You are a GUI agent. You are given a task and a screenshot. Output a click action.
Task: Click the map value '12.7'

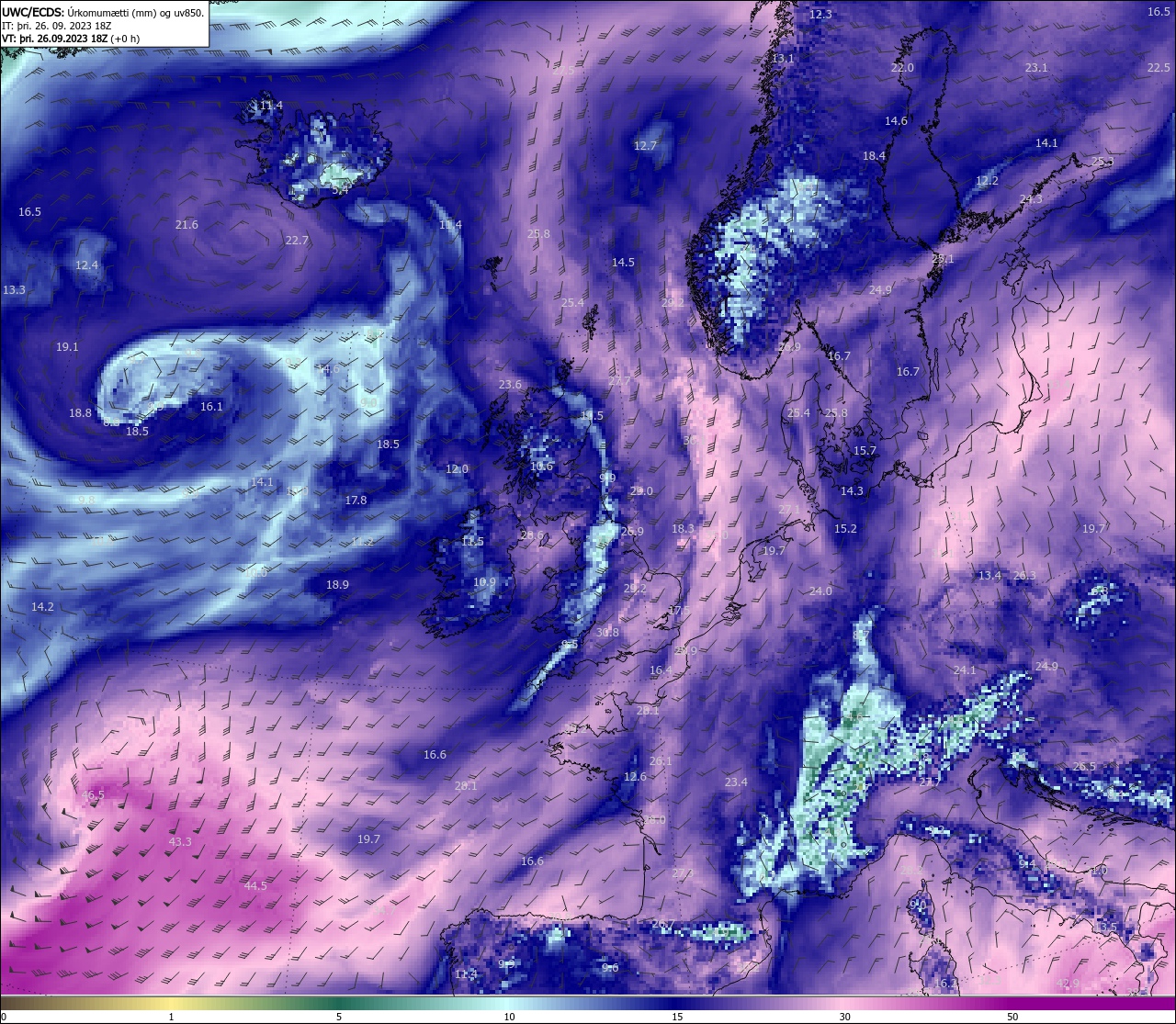point(645,145)
